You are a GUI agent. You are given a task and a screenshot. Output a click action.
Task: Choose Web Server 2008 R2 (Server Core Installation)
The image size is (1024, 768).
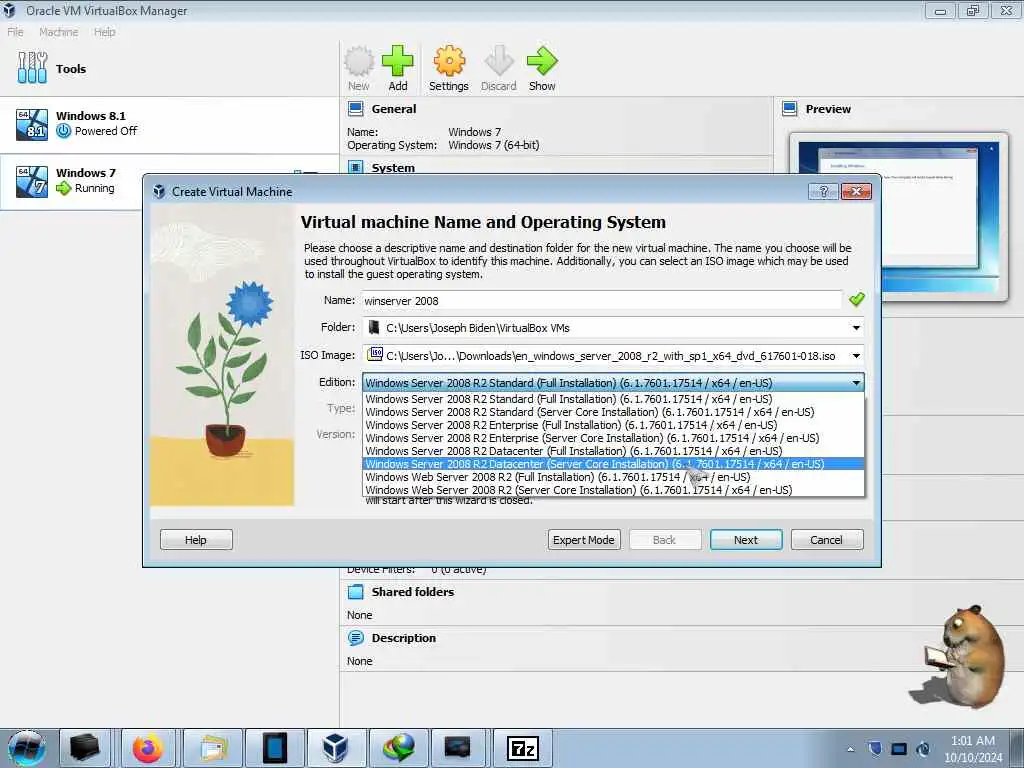613,490
